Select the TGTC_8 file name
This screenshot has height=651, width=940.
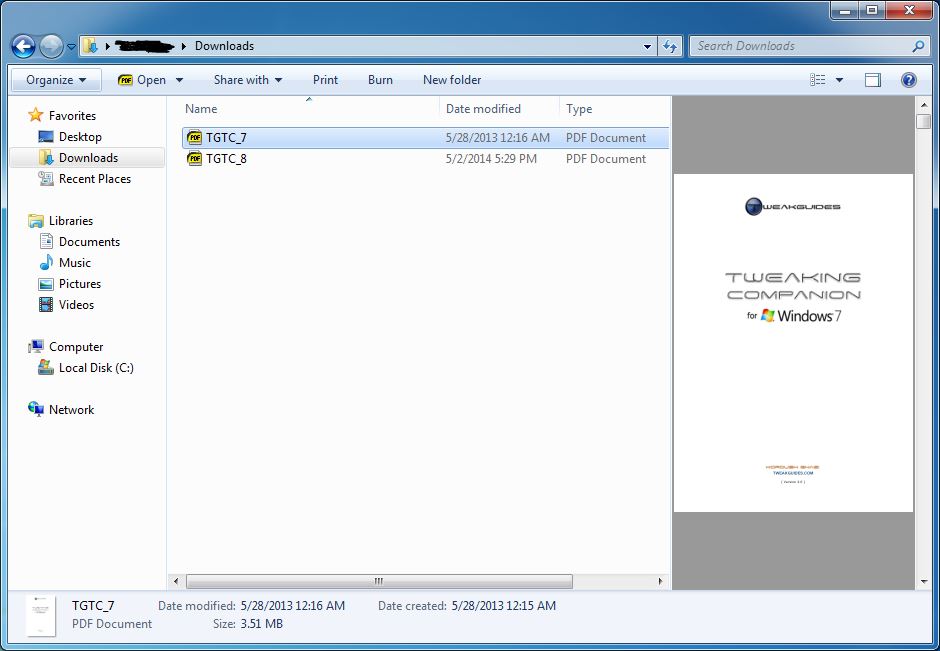coord(226,158)
